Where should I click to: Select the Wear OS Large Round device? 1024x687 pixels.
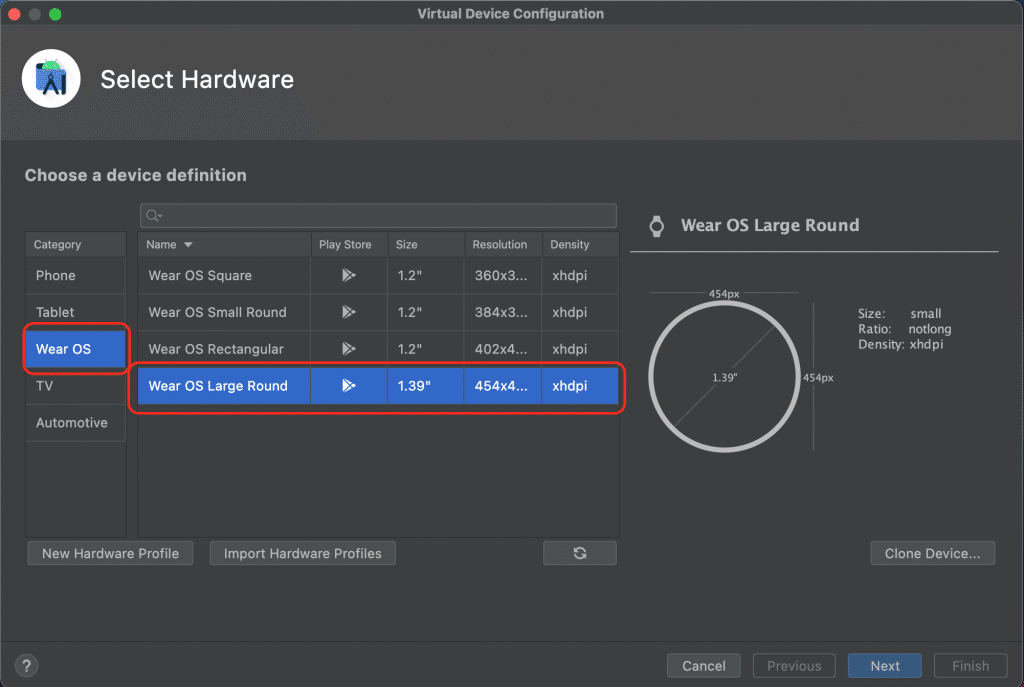coord(378,385)
